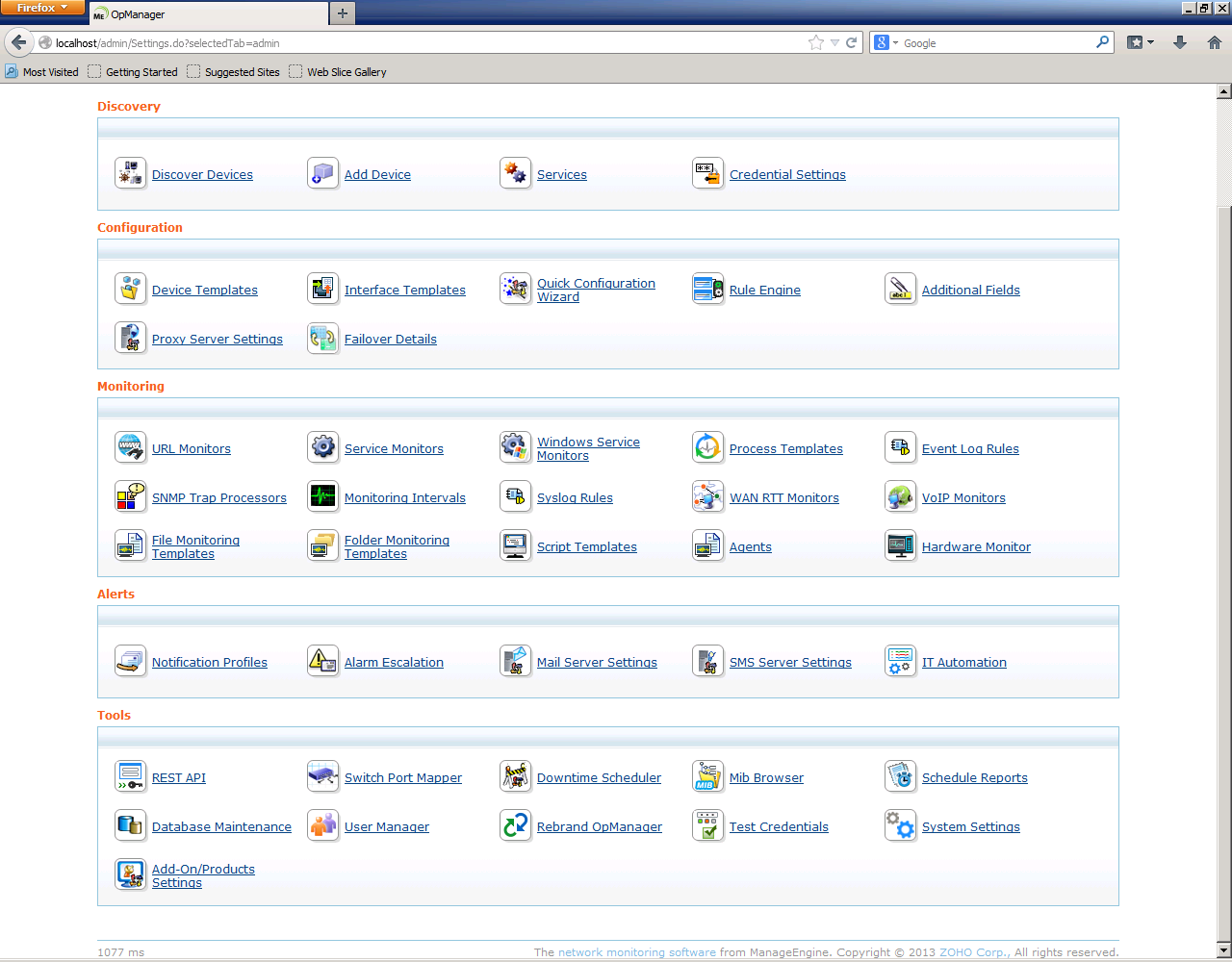This screenshot has height=962, width=1232.
Task: Follow the network monitoring software footer link
Action: tap(637, 952)
